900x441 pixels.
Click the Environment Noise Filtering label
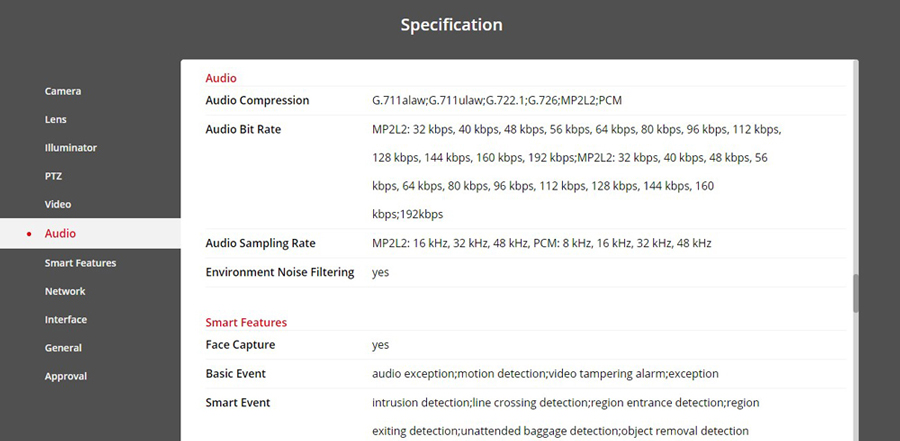point(280,272)
